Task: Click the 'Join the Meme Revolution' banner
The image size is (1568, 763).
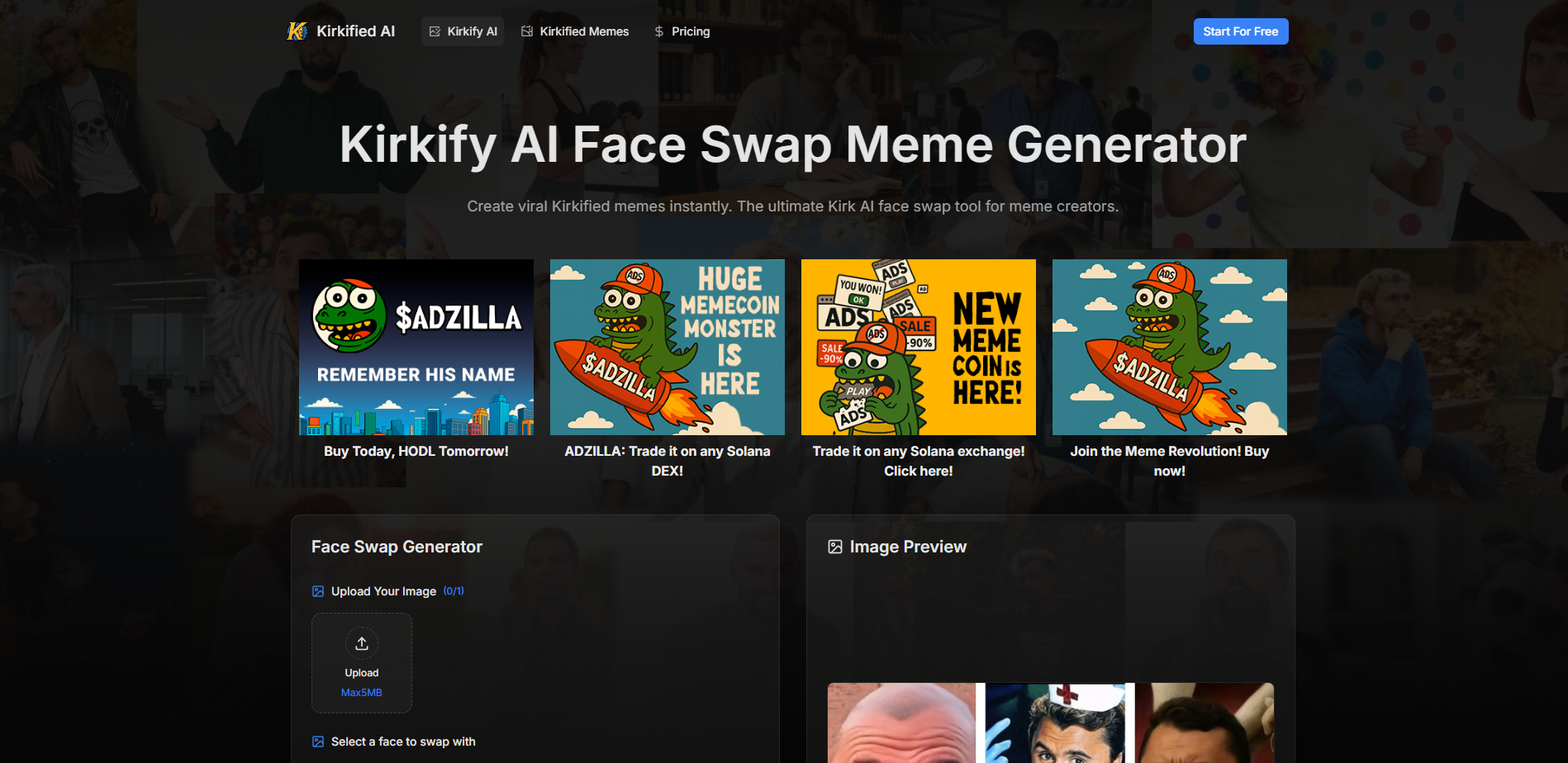Action: tap(1169, 347)
